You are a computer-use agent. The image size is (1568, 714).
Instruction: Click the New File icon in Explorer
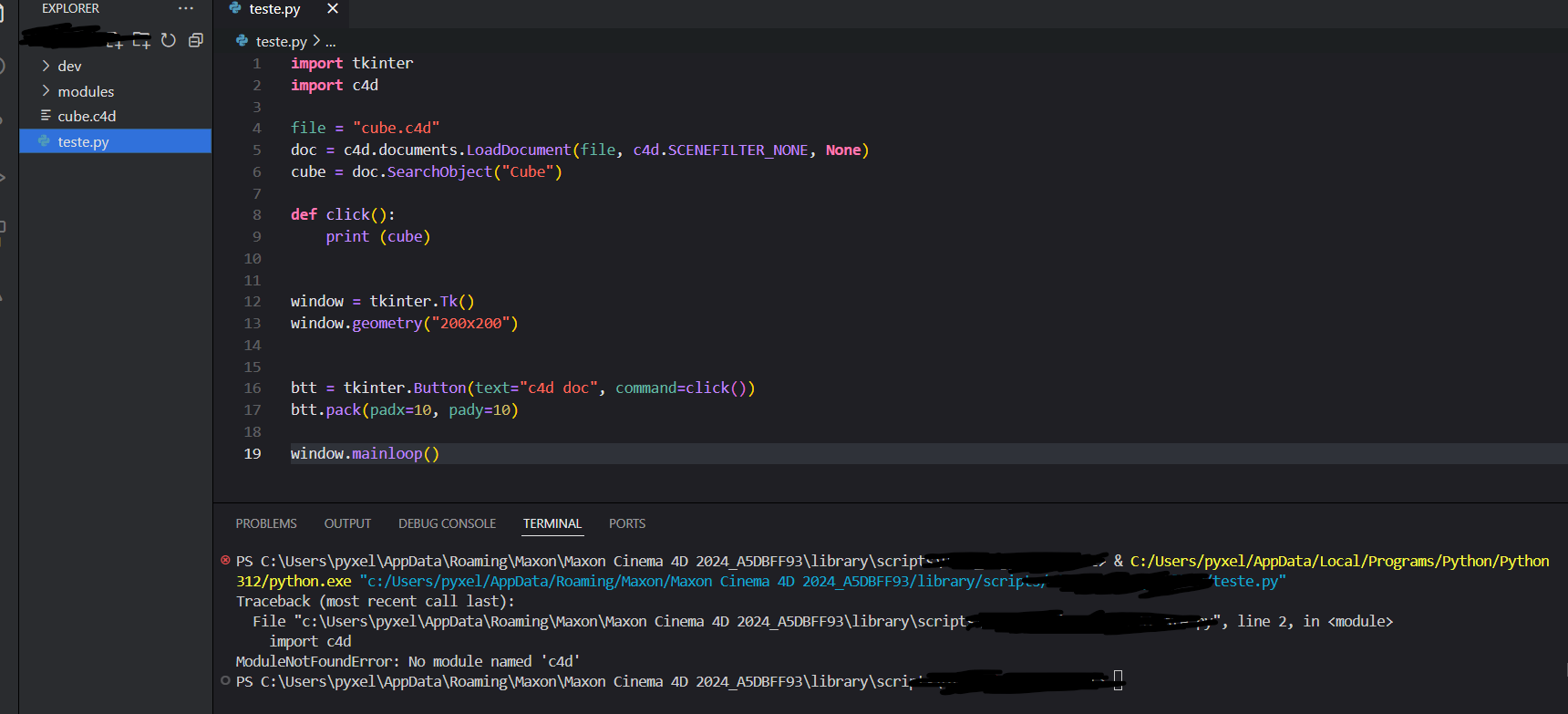coord(115,41)
